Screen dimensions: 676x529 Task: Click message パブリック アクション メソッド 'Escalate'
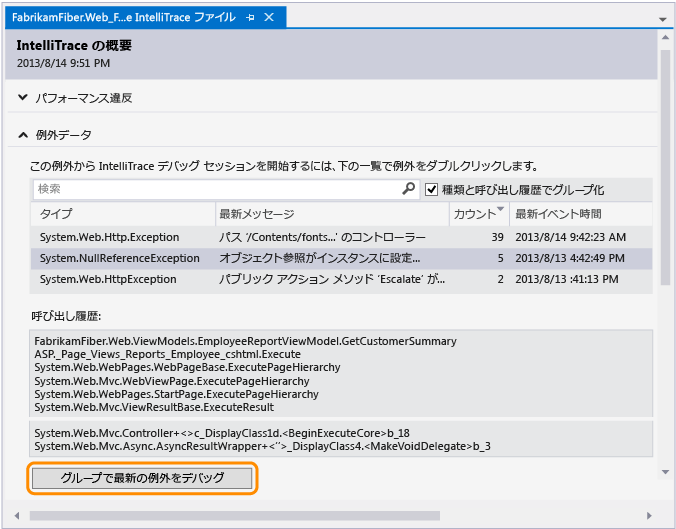pos(332,279)
